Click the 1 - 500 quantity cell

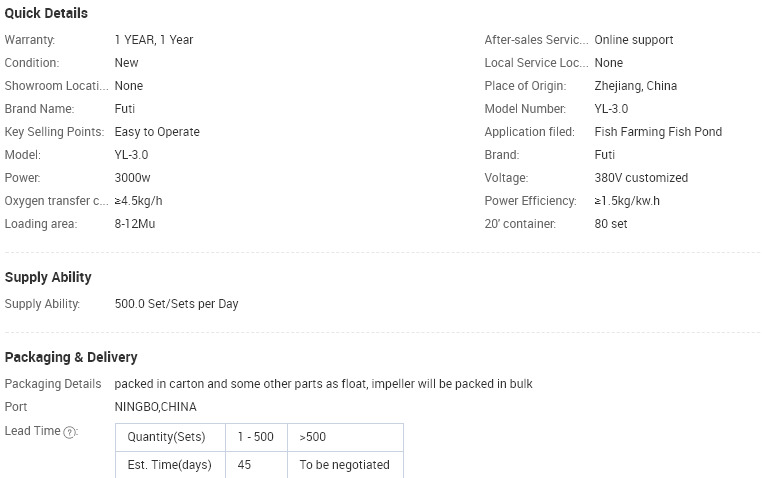coord(257,437)
